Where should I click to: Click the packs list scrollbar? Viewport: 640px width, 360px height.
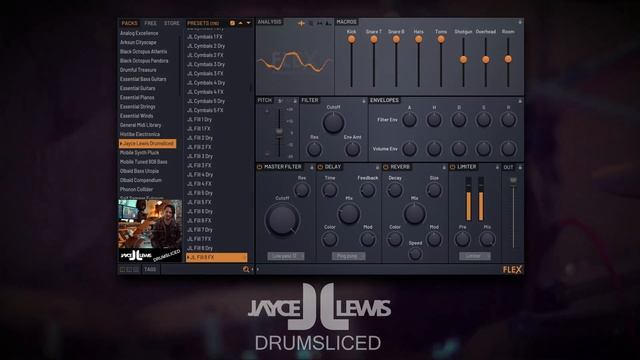pyautogui.click(x=180, y=65)
